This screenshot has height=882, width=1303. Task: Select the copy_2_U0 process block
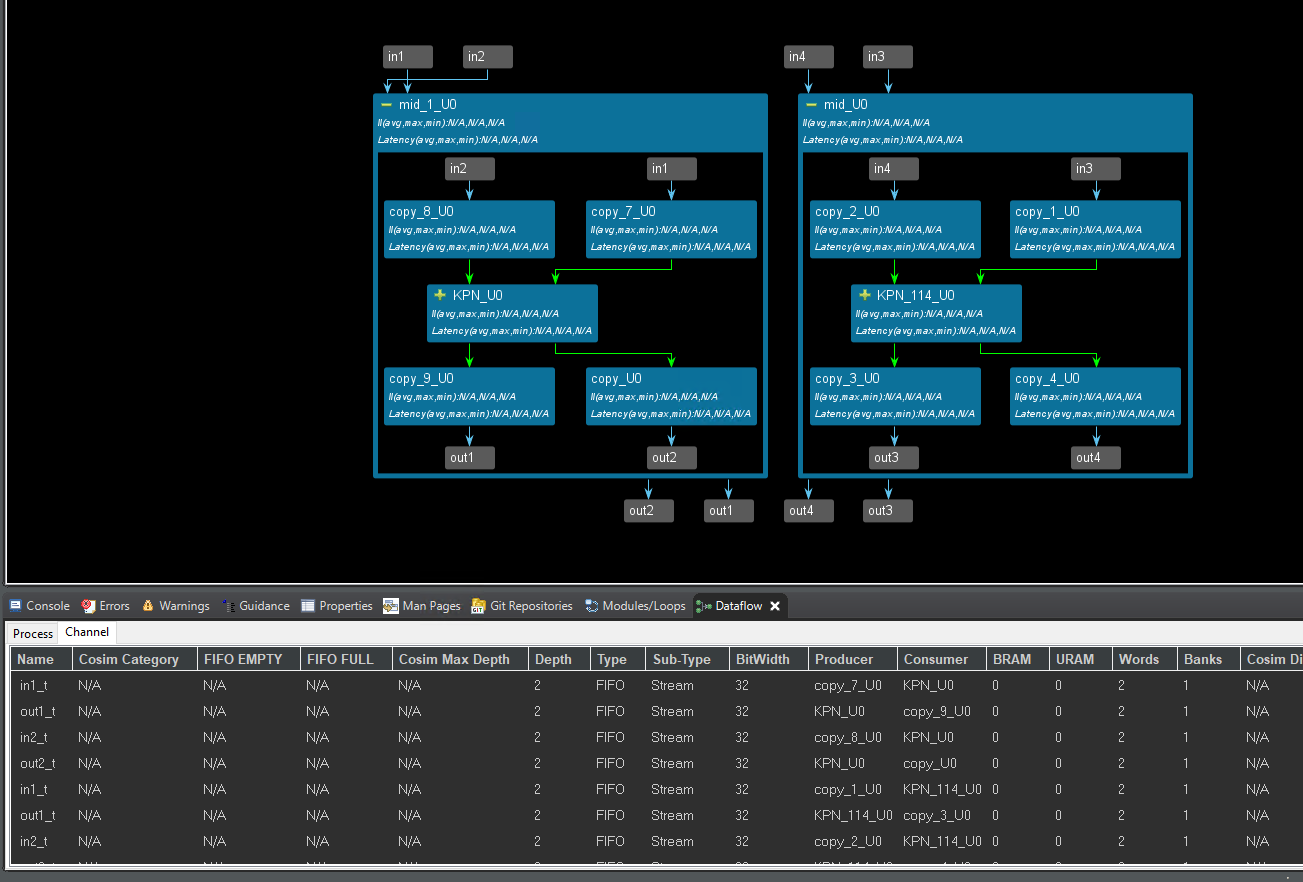click(x=895, y=229)
